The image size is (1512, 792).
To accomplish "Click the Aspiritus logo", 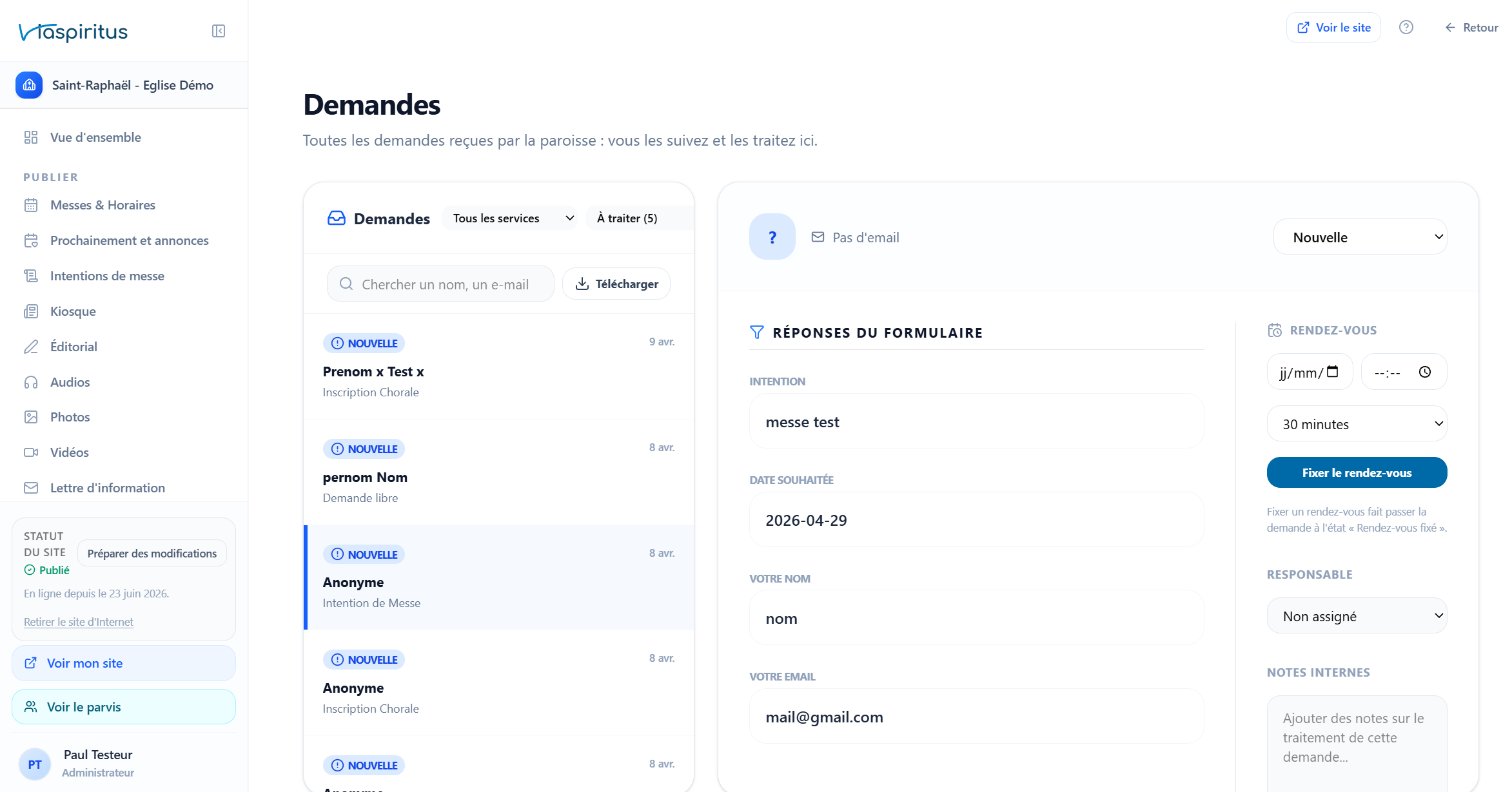I will click(x=73, y=32).
